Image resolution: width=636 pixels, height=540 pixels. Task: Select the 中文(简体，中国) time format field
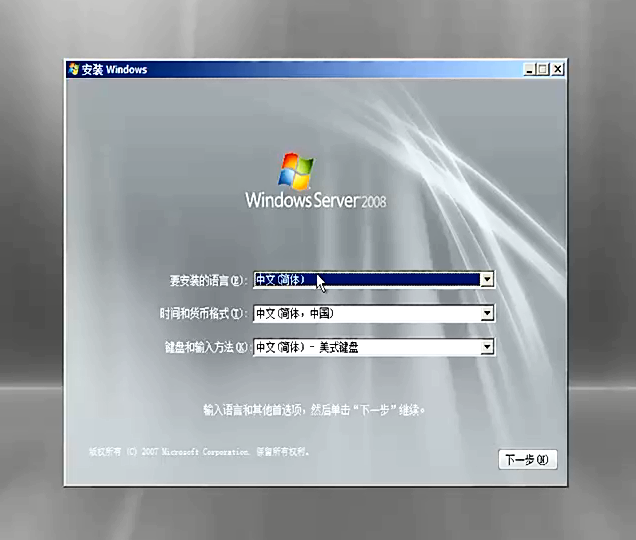coord(374,313)
